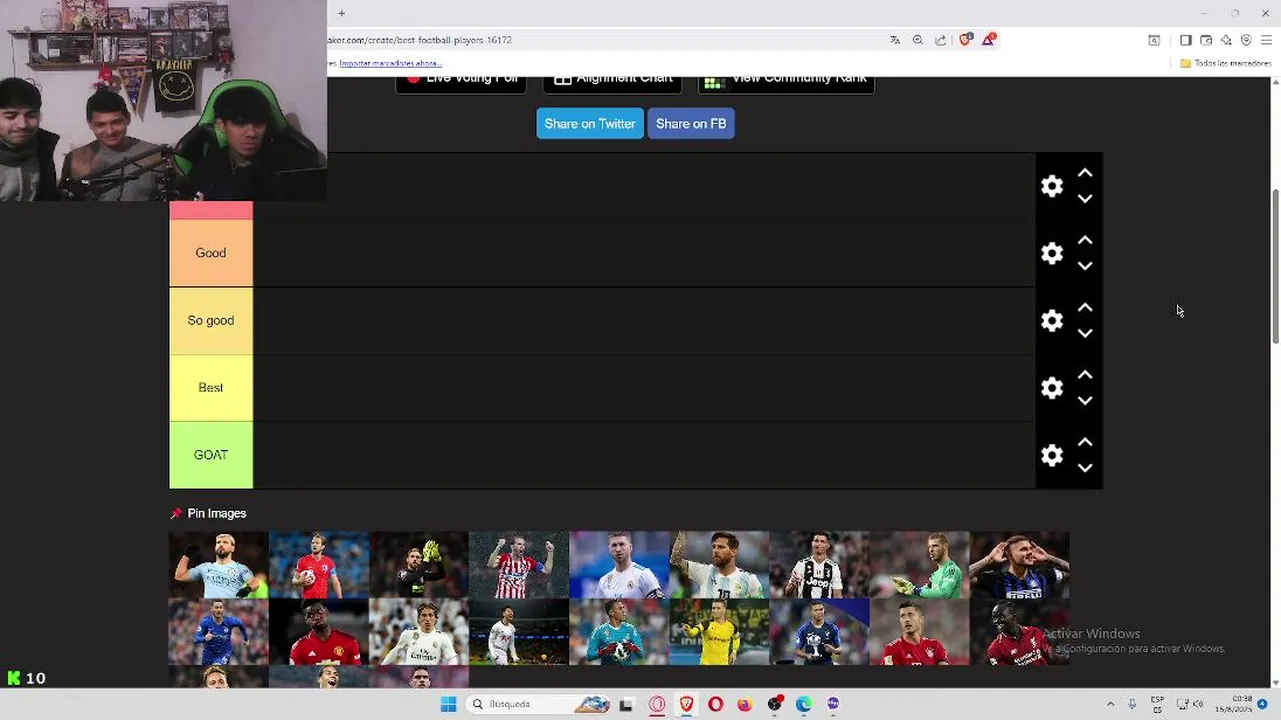Expand the system tray hidden icons chevron
The height and width of the screenshot is (720, 1281).
click(x=1110, y=704)
